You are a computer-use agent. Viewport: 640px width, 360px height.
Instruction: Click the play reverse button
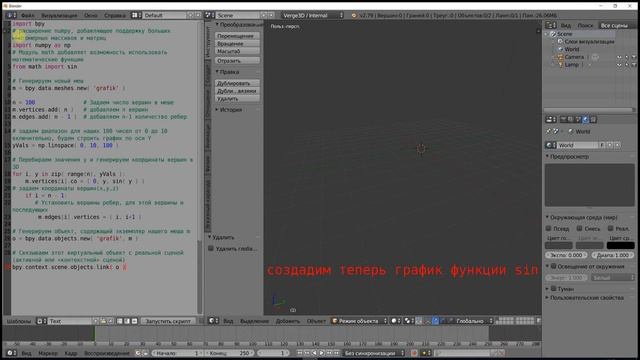point(314,353)
